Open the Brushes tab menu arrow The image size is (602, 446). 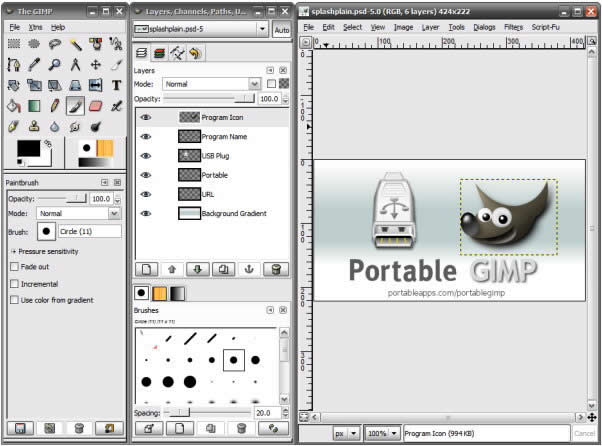pyautogui.click(x=270, y=310)
